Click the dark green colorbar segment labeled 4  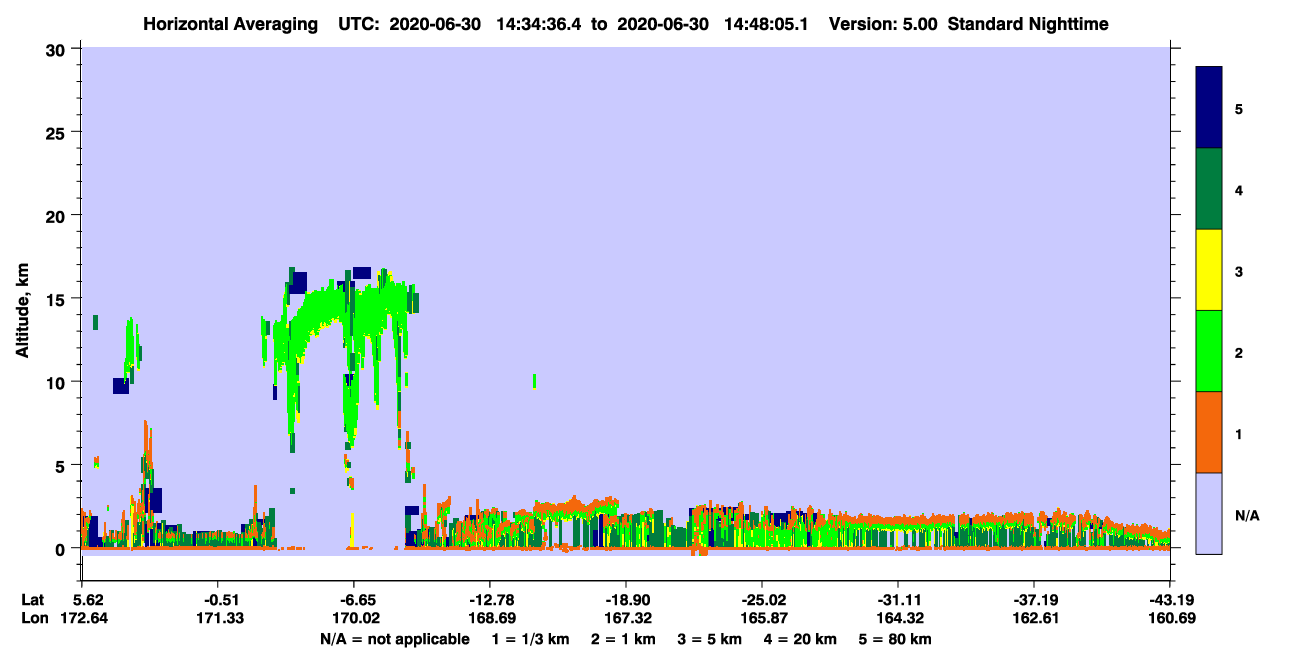coord(1209,189)
